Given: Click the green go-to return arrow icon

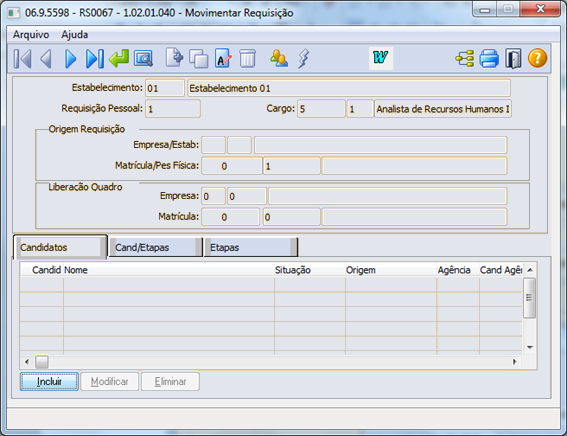Looking at the screenshot, I should 119,59.
